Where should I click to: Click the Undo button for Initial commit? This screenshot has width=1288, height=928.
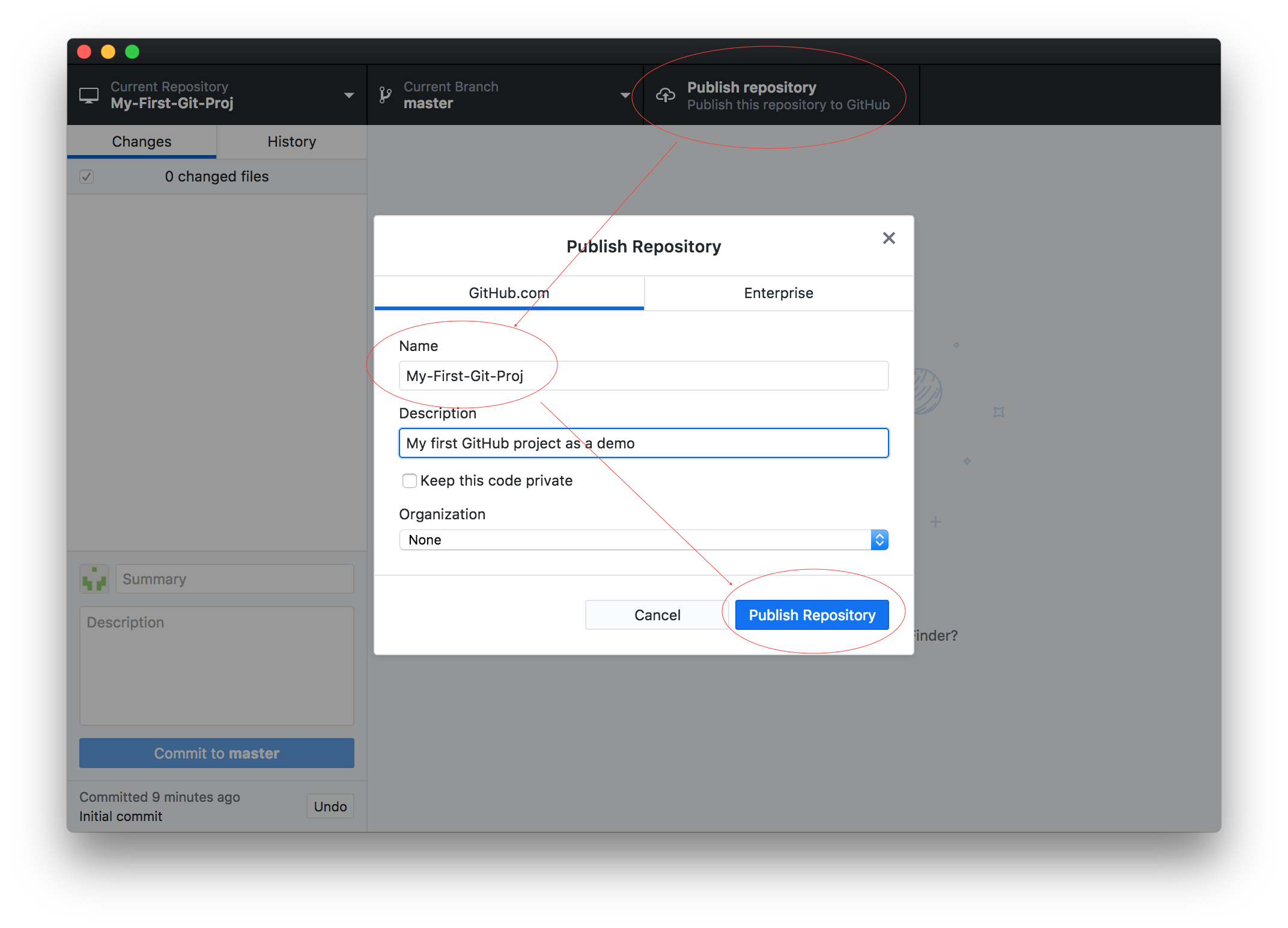tap(330, 807)
